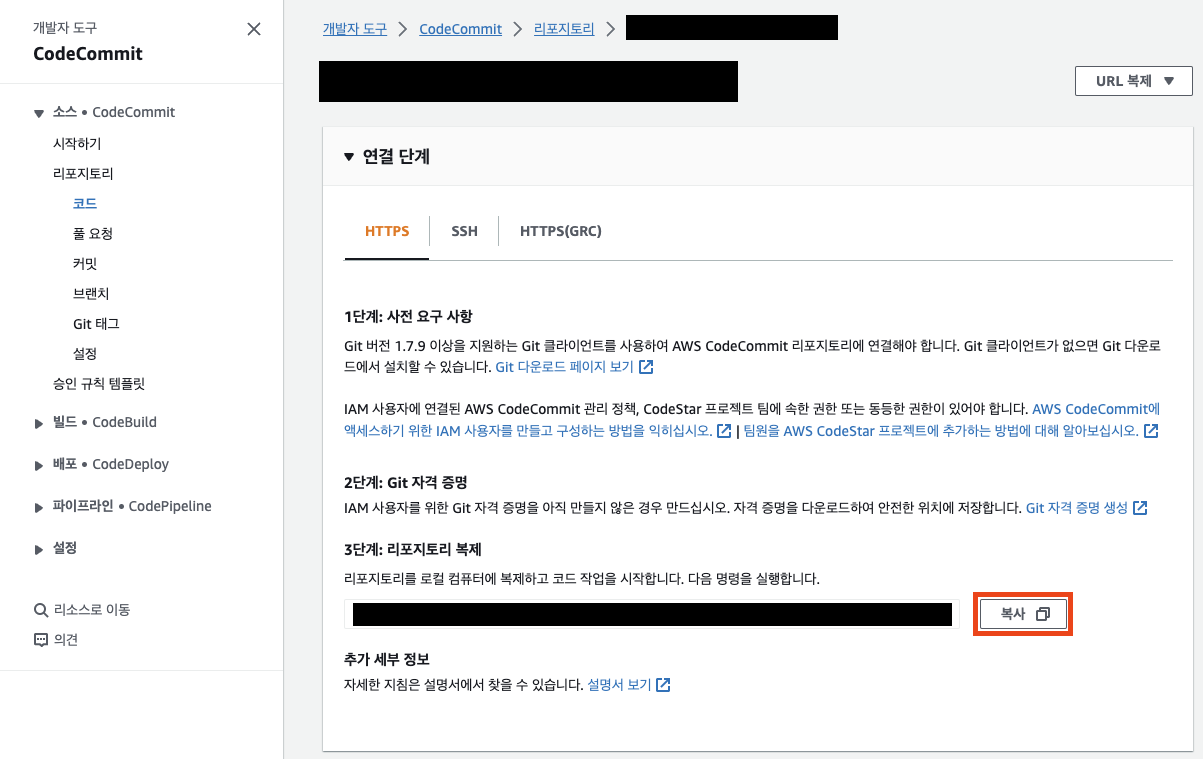Open 설정 under the CodeCommit section
Viewport: 1203px width, 759px height.
85,353
